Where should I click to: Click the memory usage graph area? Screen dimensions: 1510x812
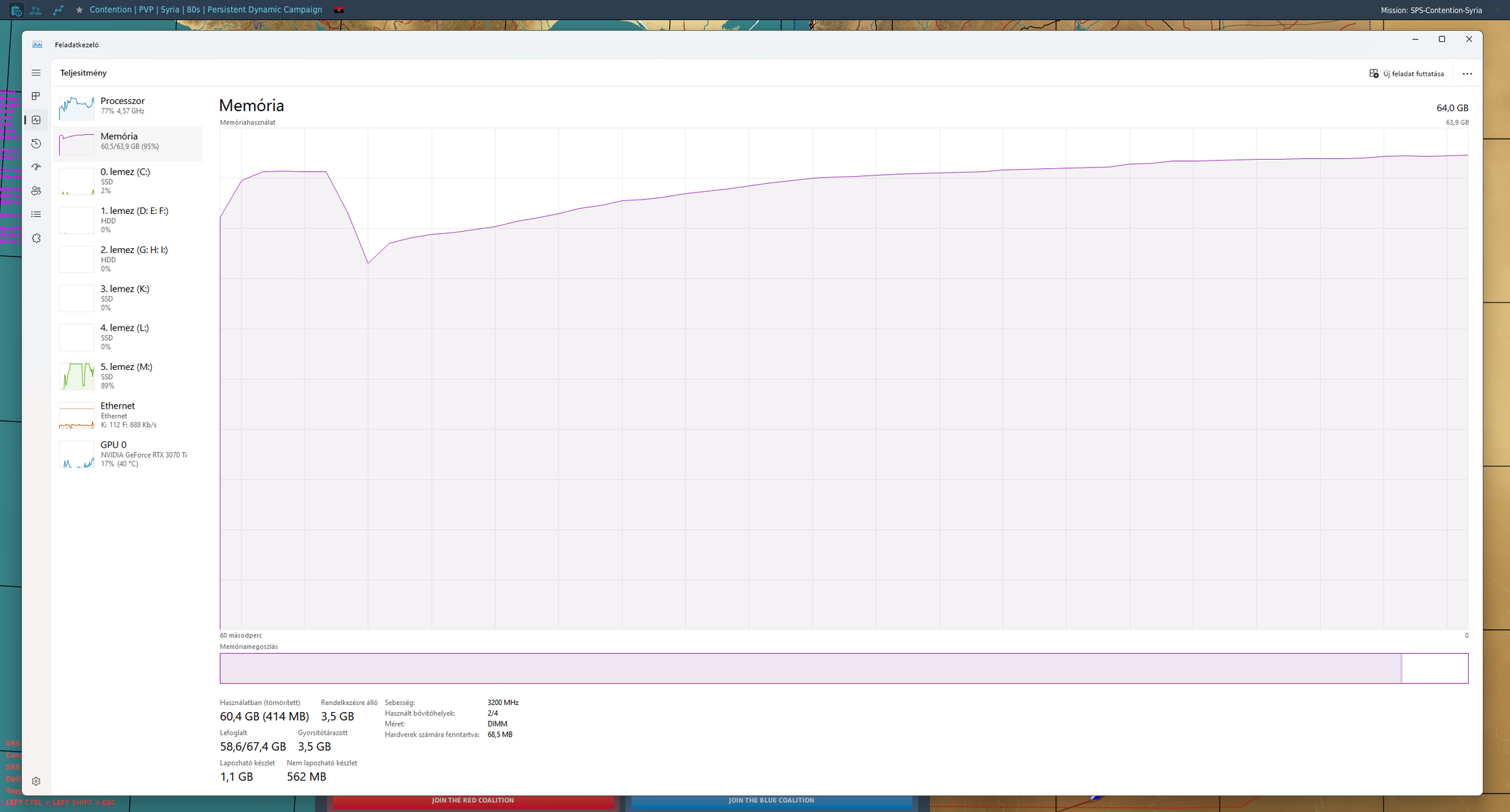tap(844, 379)
